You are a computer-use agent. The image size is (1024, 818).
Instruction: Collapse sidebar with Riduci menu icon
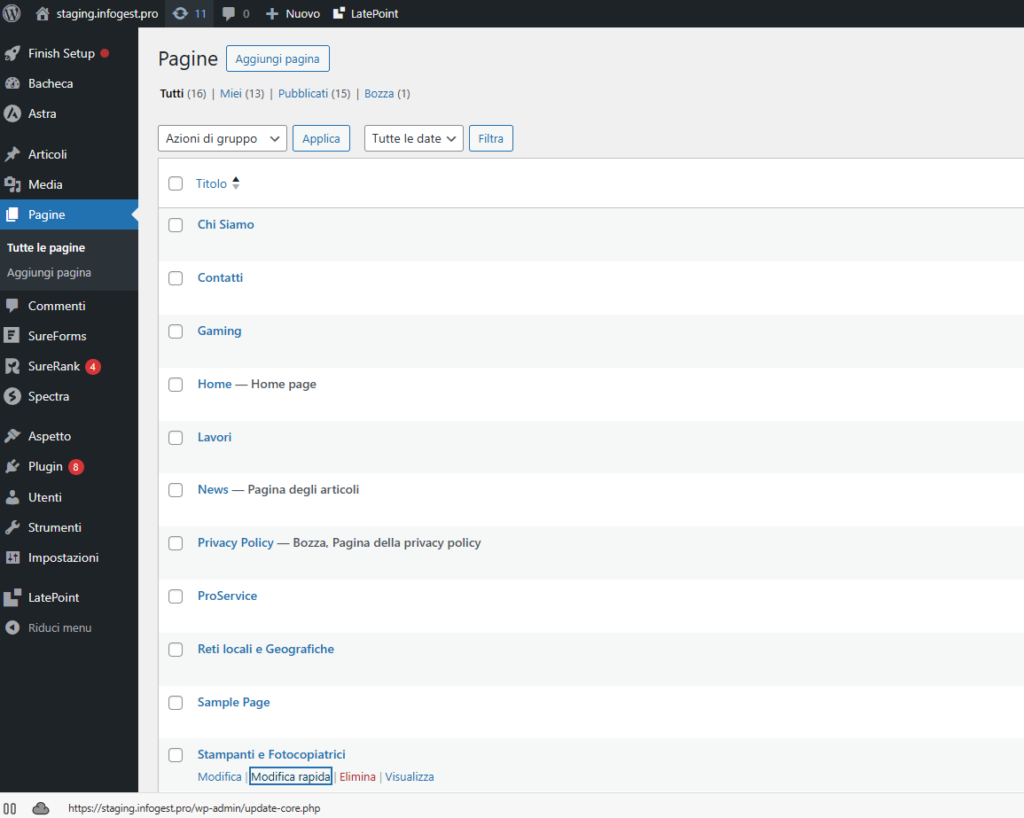click(x=13, y=628)
